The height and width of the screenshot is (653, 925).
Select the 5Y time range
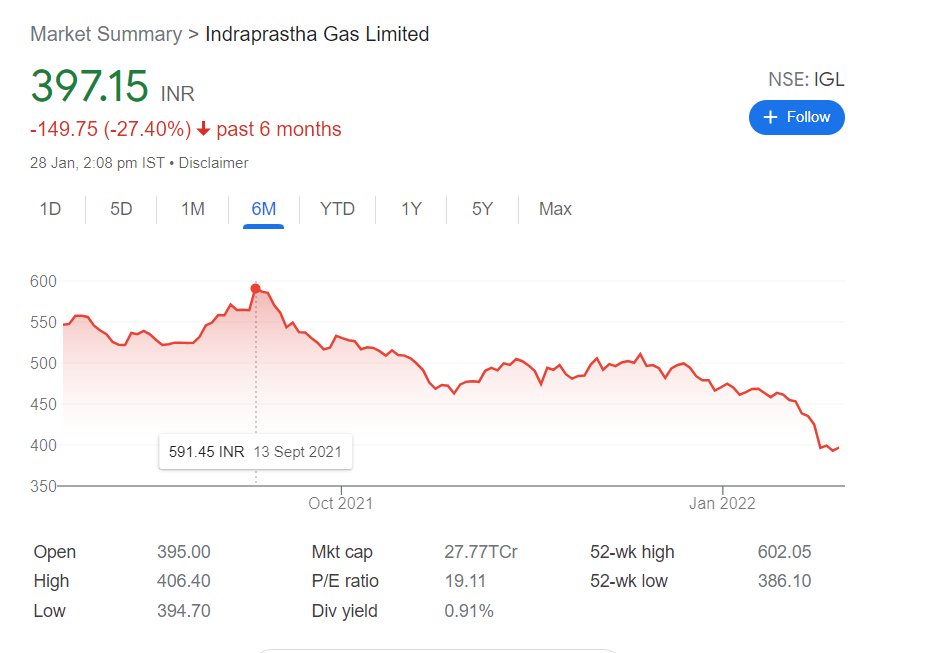[483, 209]
